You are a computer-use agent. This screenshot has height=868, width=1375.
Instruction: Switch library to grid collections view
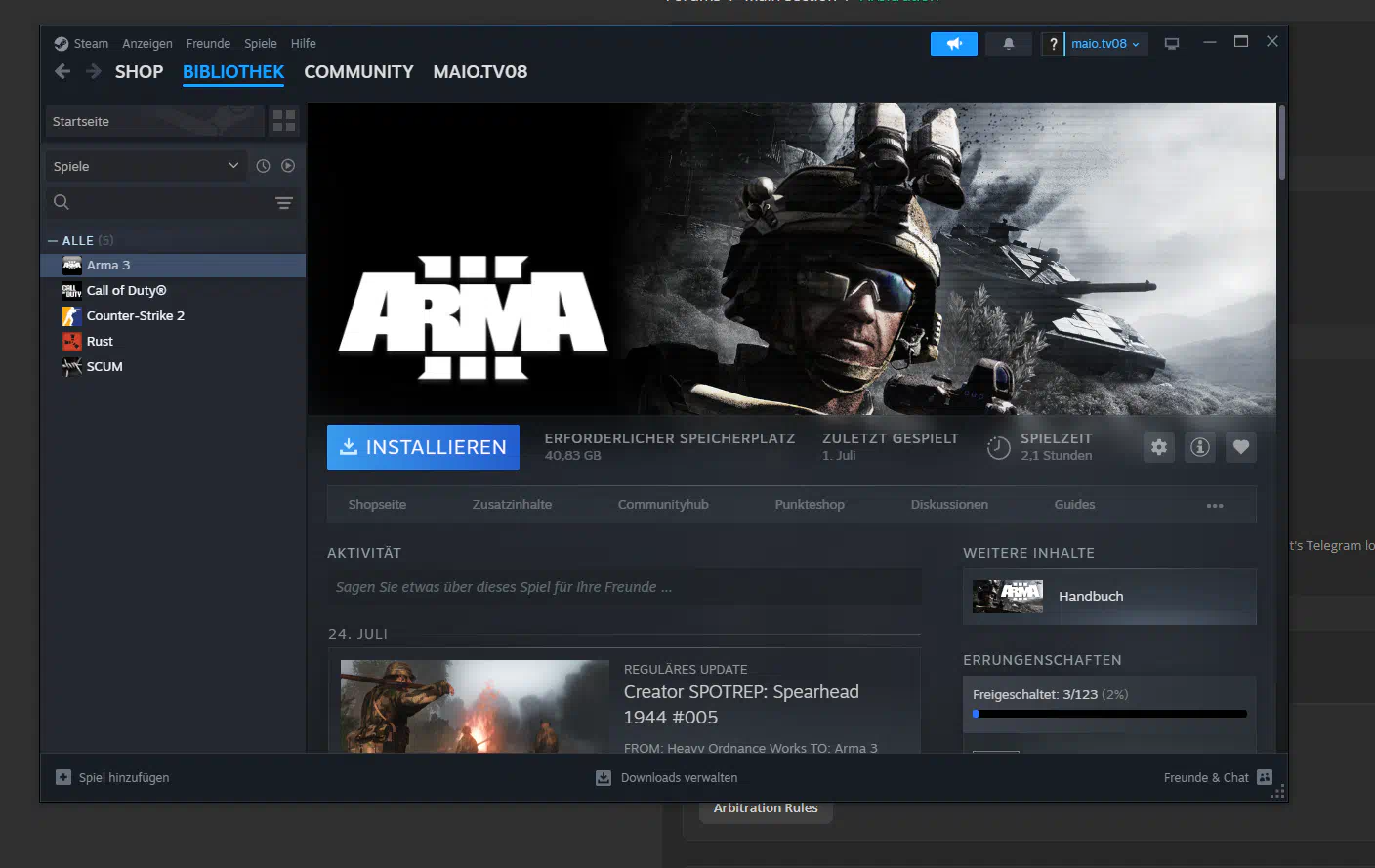point(284,121)
